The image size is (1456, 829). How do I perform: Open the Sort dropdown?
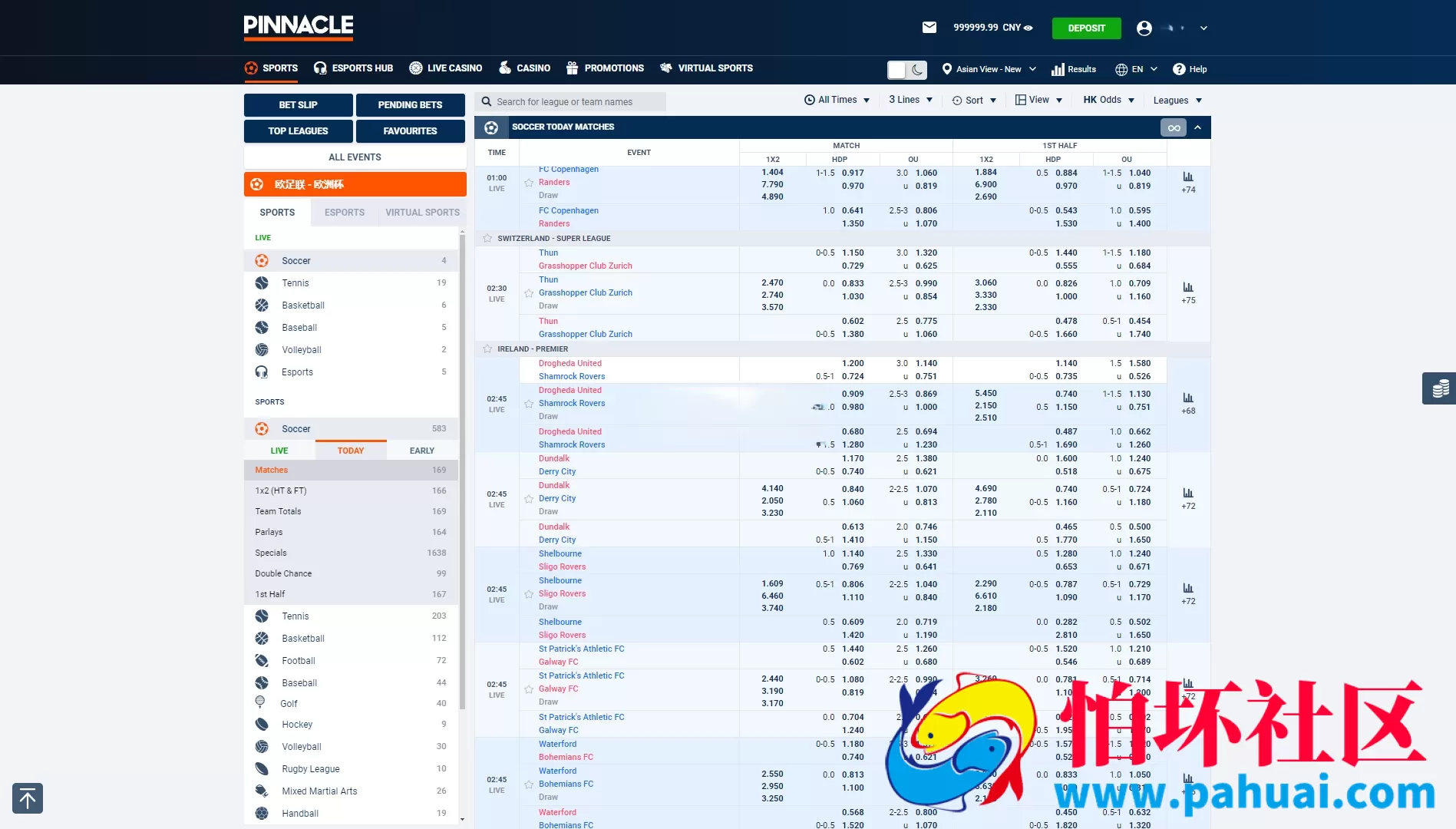point(974,101)
